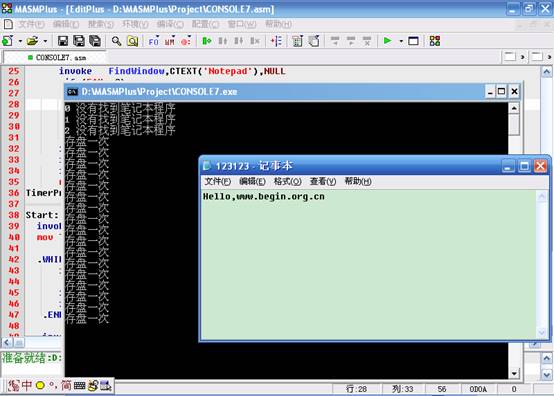The width and height of the screenshot is (554, 396).
Task: Click the Notepad text area containing Hello
Action: [x=368, y=264]
